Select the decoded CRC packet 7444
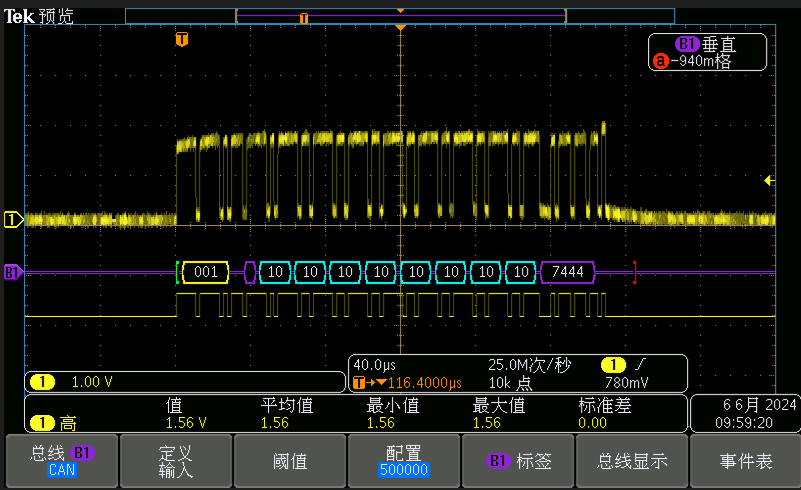 pyautogui.click(x=568, y=272)
